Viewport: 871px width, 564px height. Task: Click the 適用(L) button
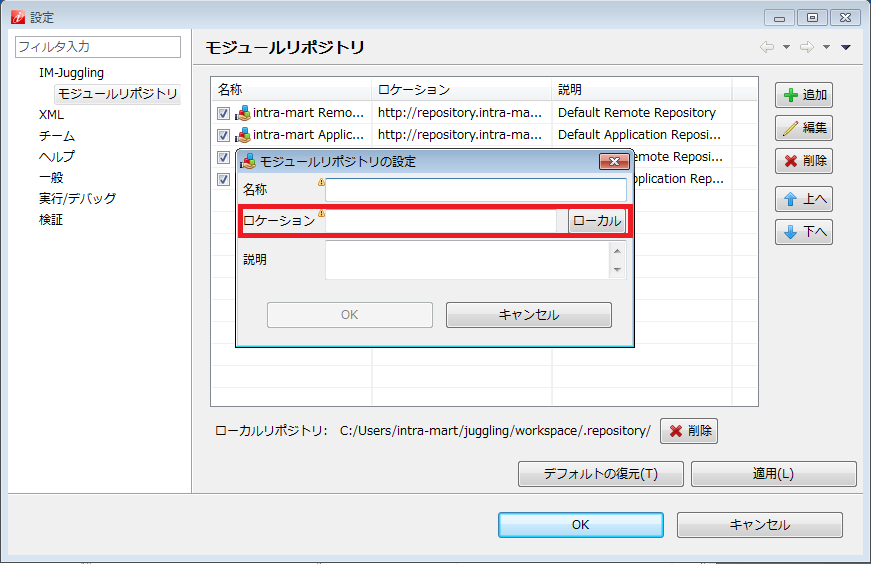click(x=773, y=474)
